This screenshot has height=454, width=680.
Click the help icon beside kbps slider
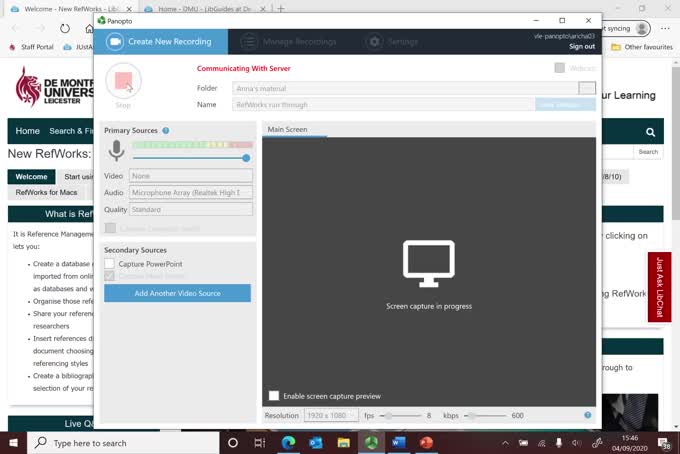(x=588, y=415)
